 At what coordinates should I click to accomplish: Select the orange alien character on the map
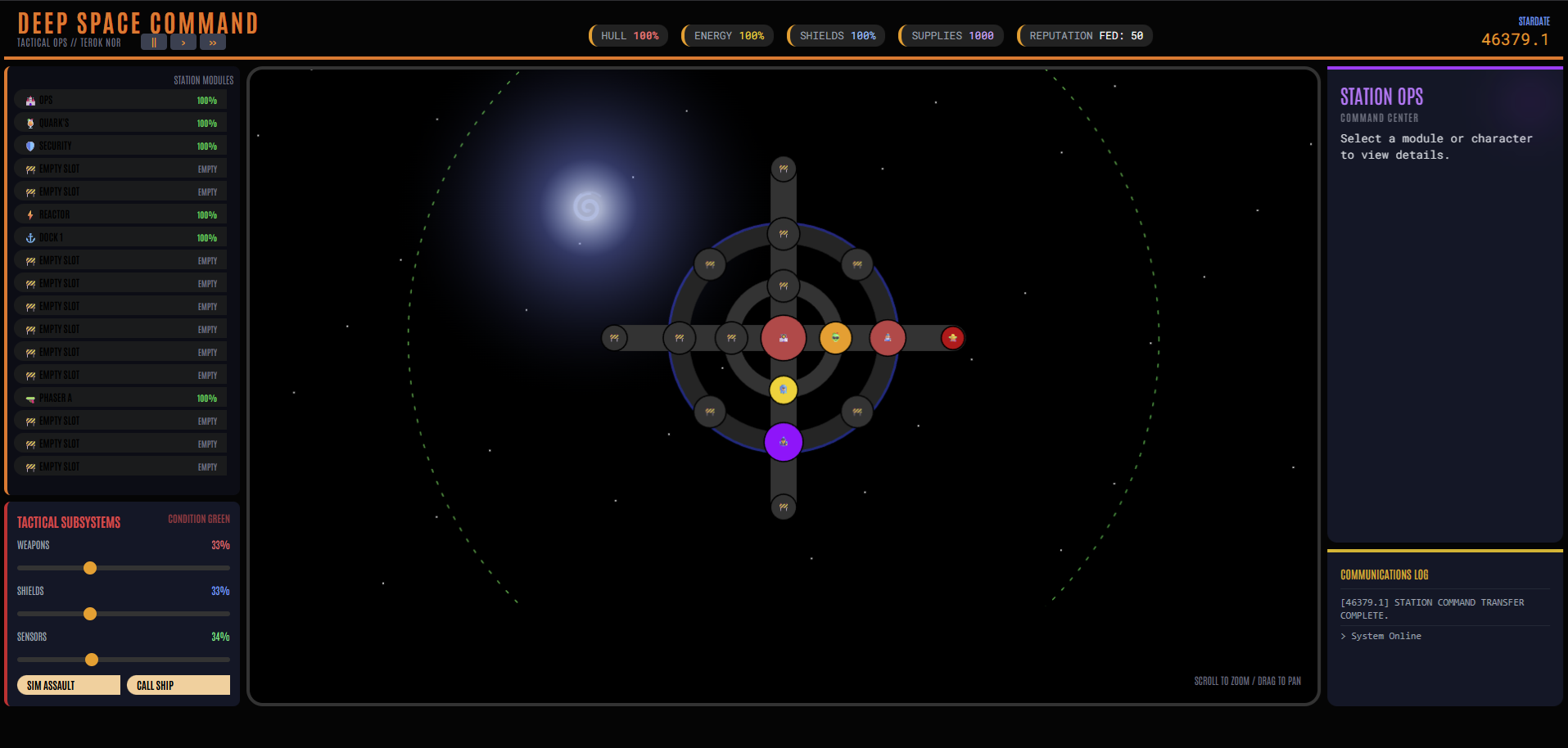(x=834, y=337)
